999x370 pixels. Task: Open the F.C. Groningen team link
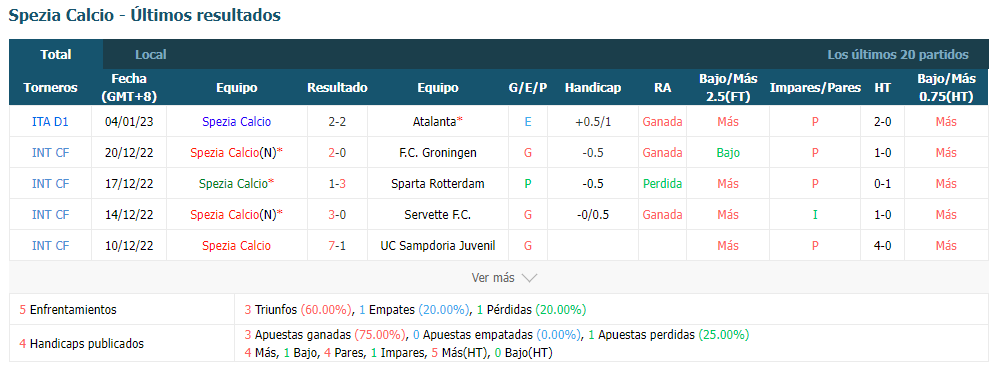[x=438, y=153]
